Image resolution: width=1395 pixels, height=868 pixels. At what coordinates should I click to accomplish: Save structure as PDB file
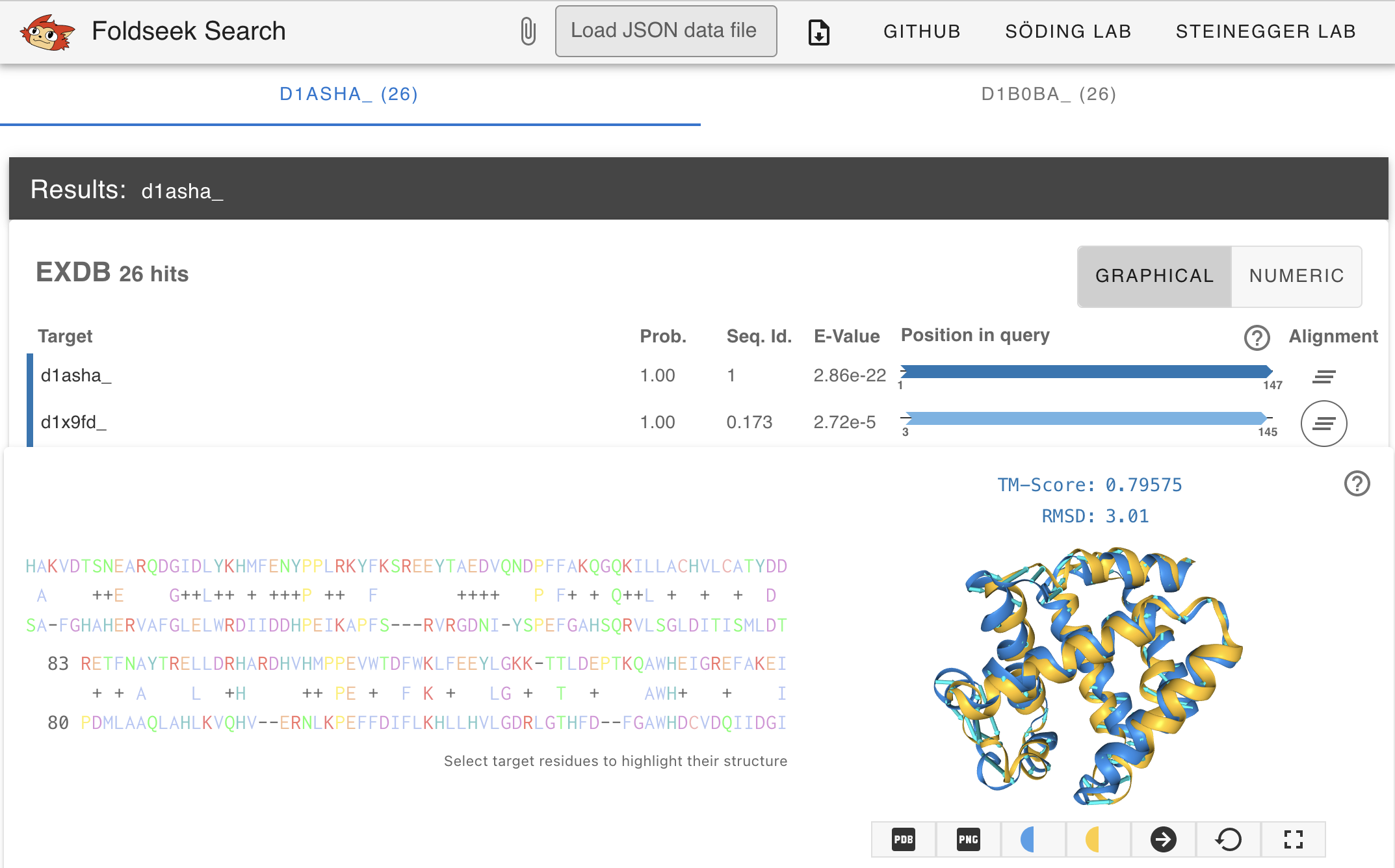pos(904,839)
